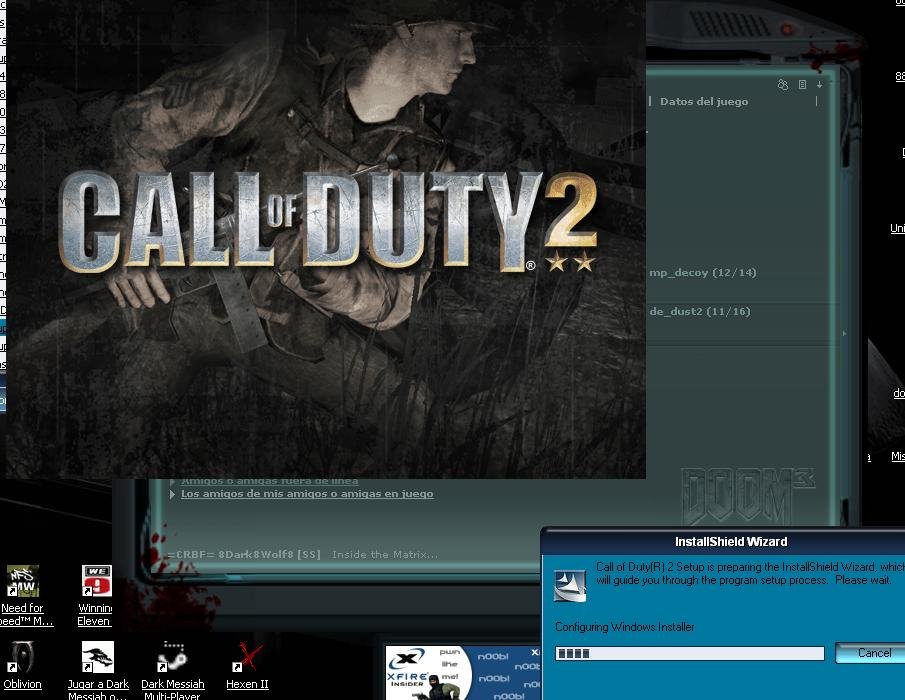This screenshot has width=905, height=700.
Task: Click the Xfire document list icon
Action: click(x=802, y=85)
